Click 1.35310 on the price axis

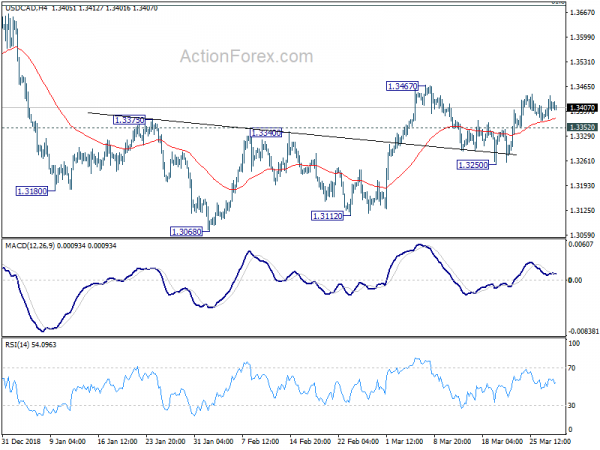[582, 62]
